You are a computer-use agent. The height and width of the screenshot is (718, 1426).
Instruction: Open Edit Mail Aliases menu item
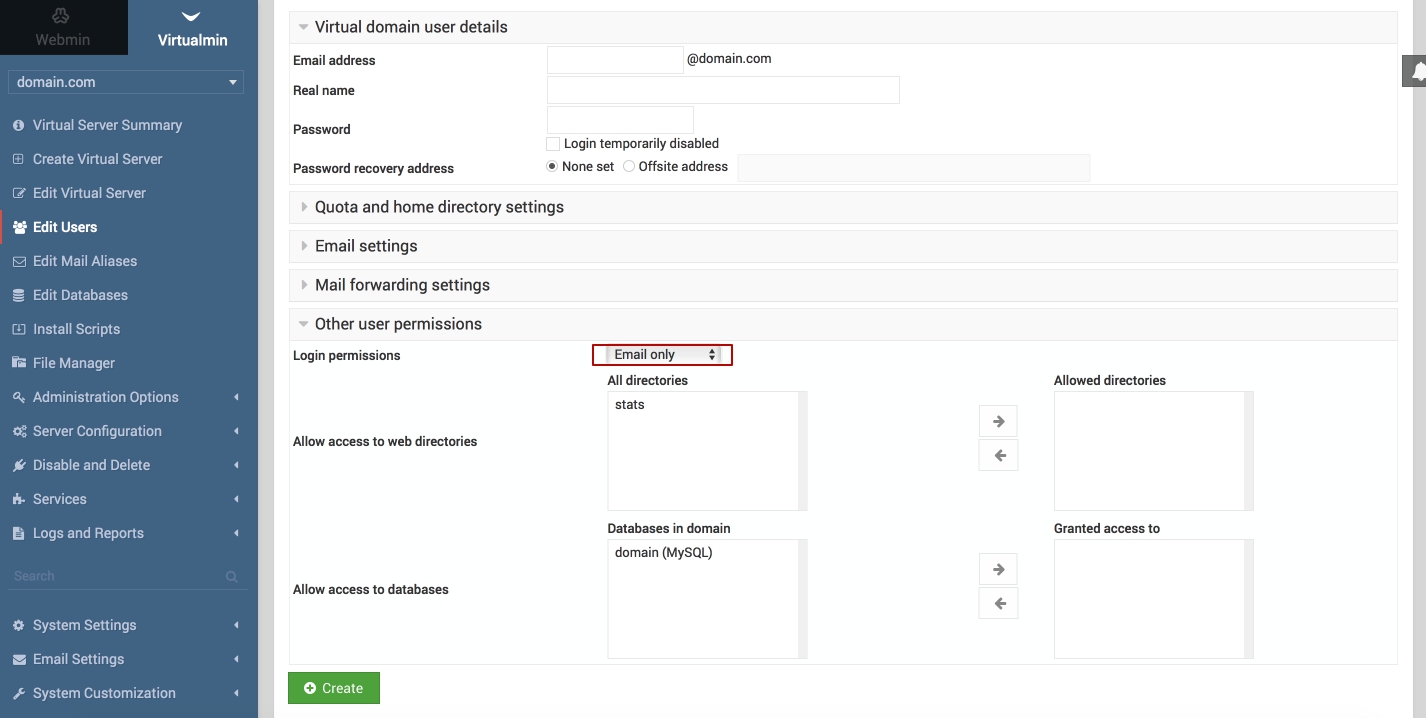click(84, 261)
